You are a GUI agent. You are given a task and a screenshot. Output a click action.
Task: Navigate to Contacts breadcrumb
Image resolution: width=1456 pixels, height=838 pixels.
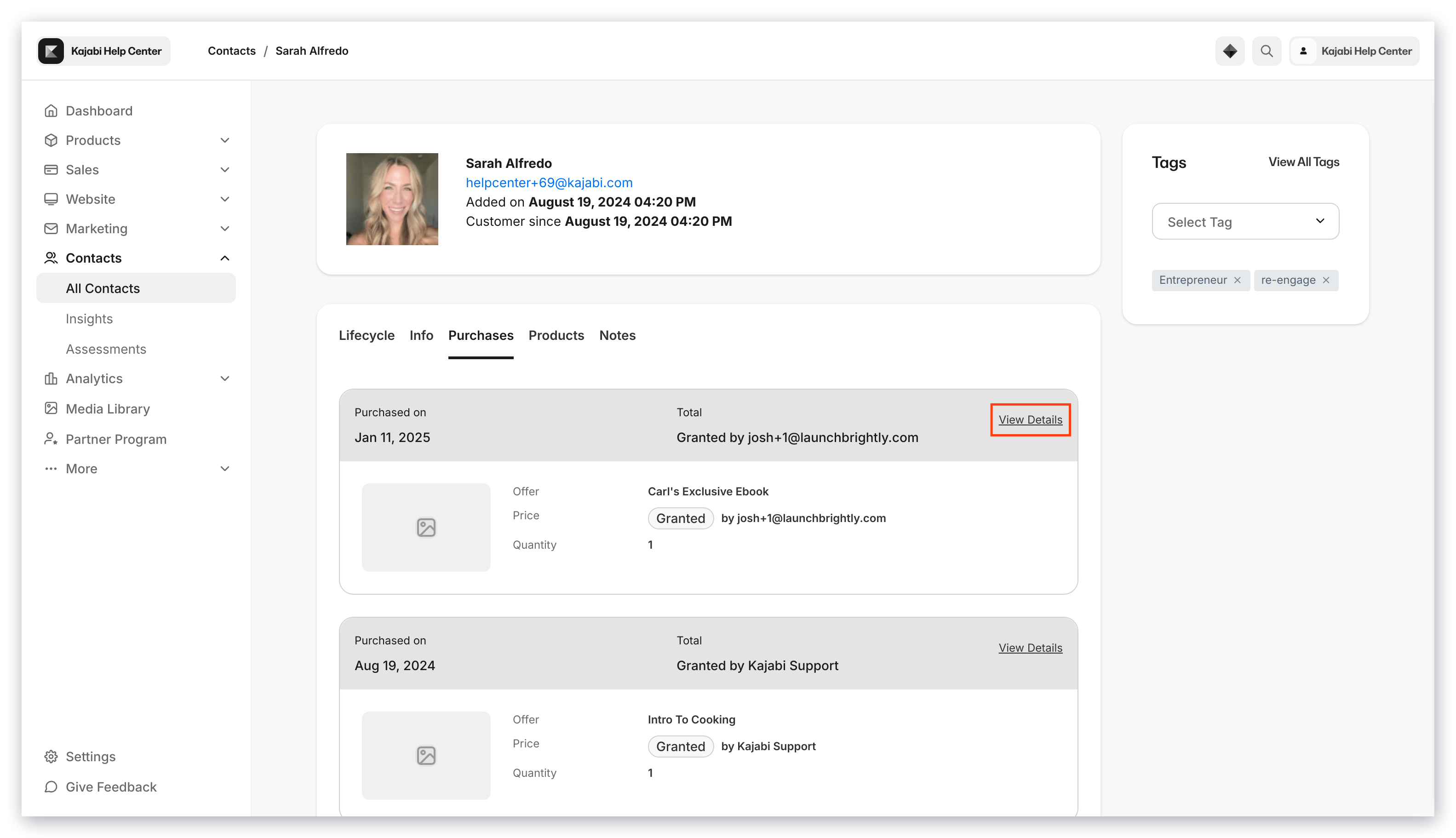pyautogui.click(x=231, y=51)
